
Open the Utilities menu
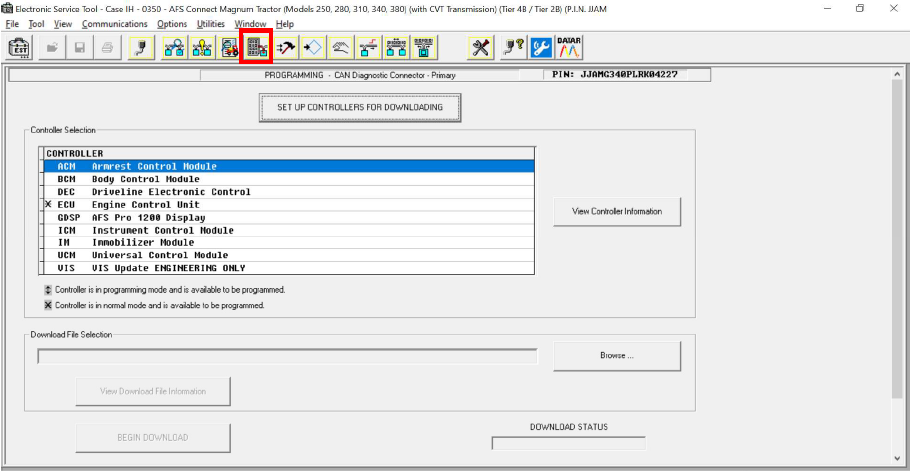click(x=211, y=24)
